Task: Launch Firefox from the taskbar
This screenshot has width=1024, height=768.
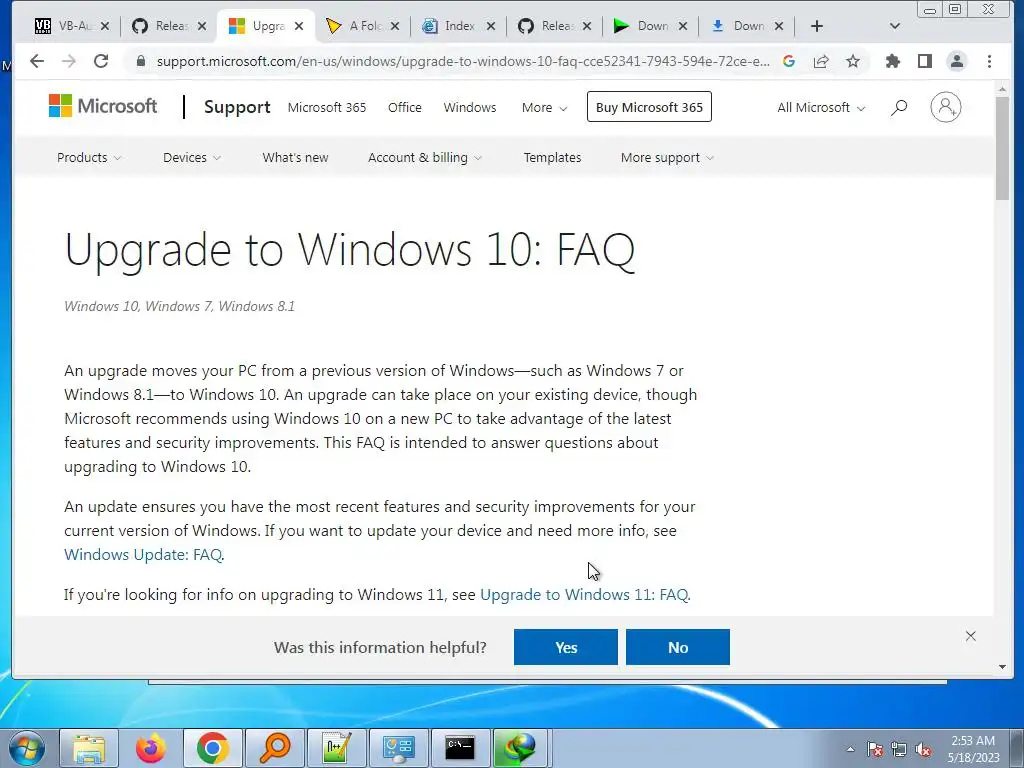Action: (x=151, y=748)
